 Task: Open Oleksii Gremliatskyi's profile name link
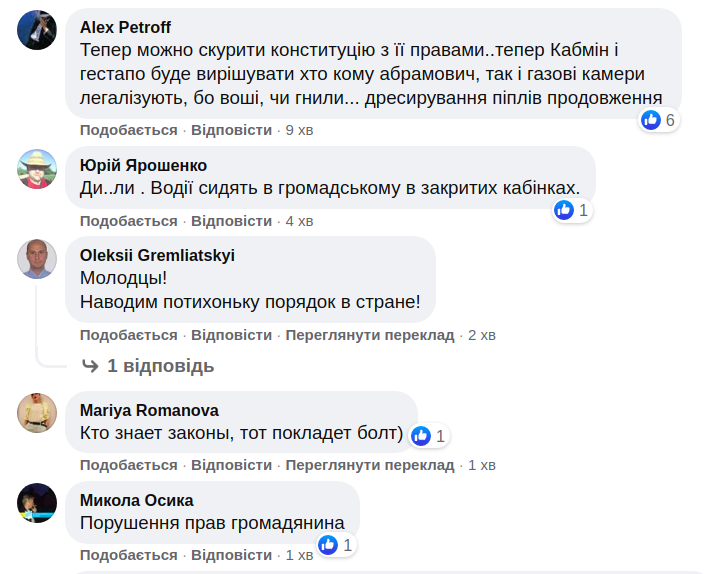coord(157,255)
